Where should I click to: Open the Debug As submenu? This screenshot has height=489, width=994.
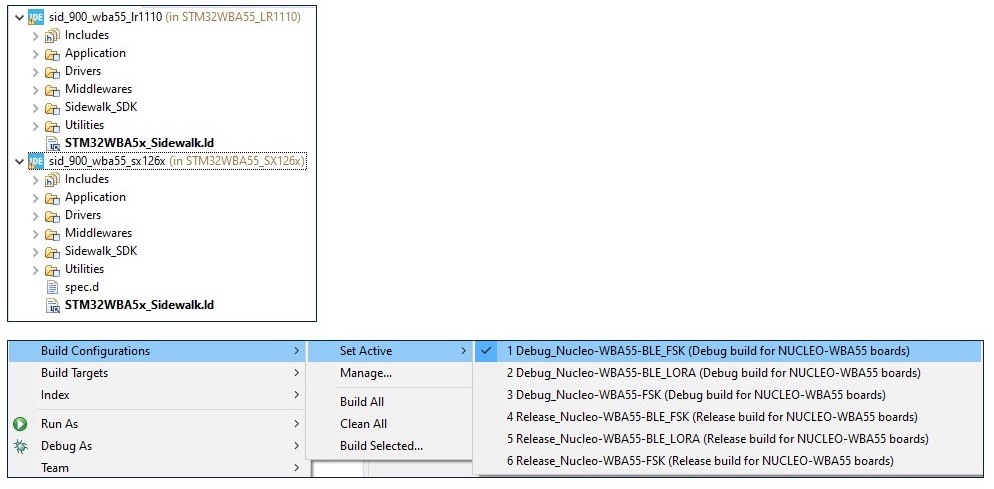pos(158,446)
